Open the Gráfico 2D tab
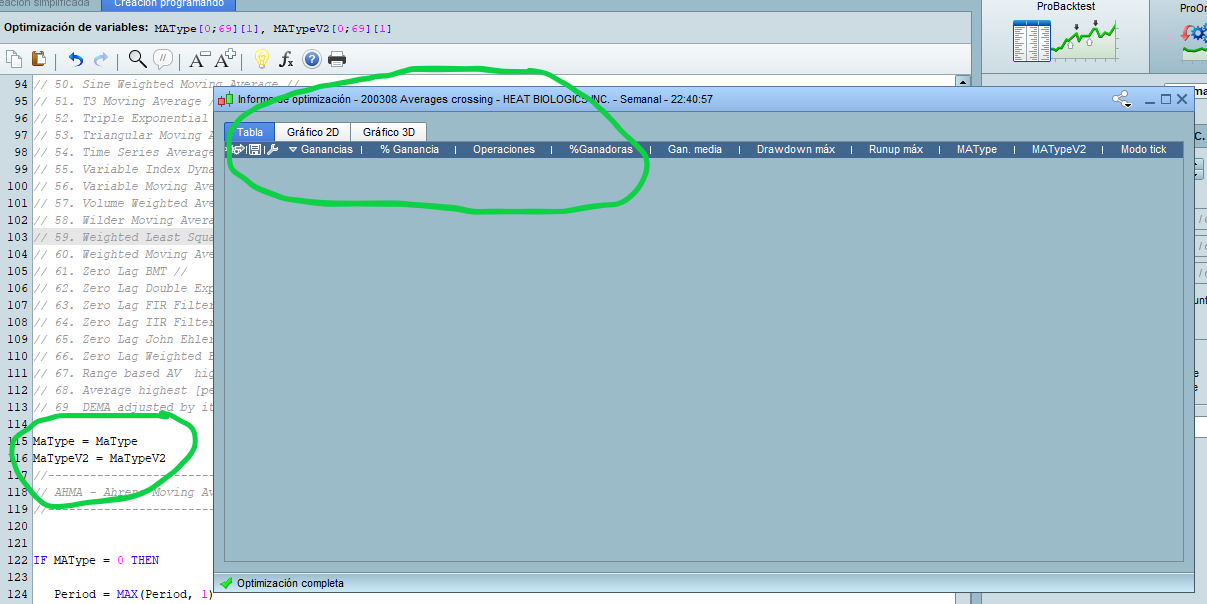Screen dimensions: 1207x604 click(x=313, y=132)
